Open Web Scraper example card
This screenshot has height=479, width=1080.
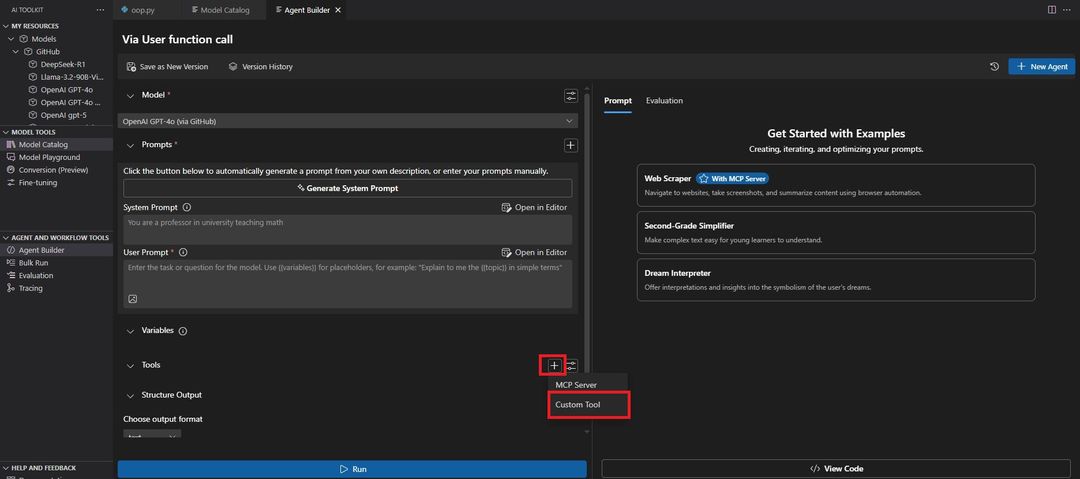pyautogui.click(x=835, y=185)
